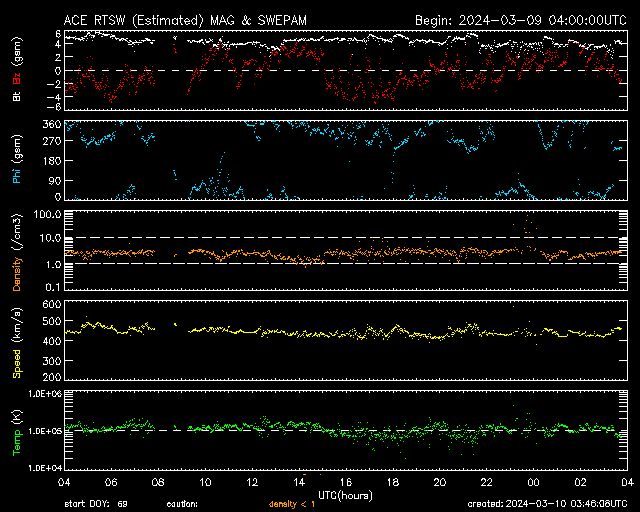
Task: Click the Begin timestamp in the header
Action: tap(520, 20)
